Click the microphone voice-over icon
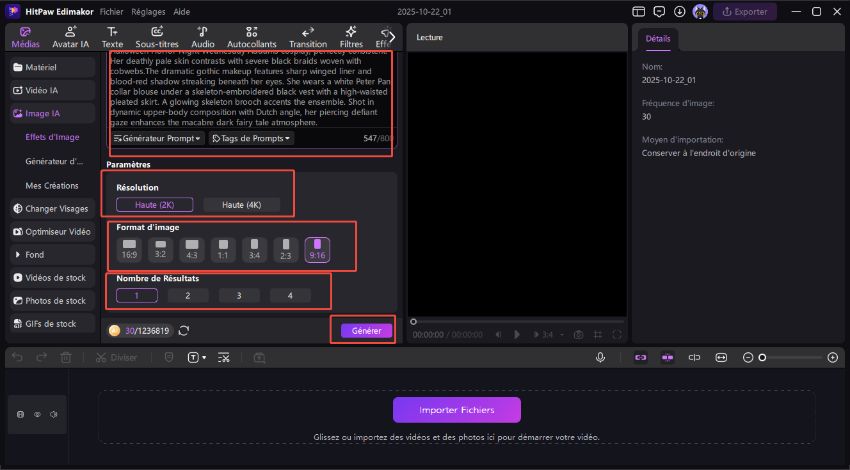Viewport: 850px width, 470px height. (600, 357)
